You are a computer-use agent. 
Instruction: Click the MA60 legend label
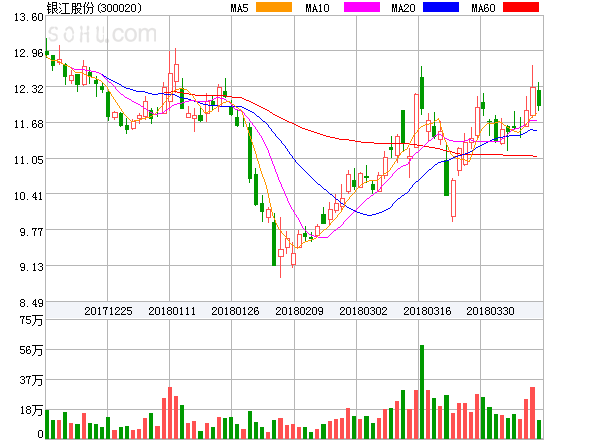pyautogui.click(x=483, y=8)
